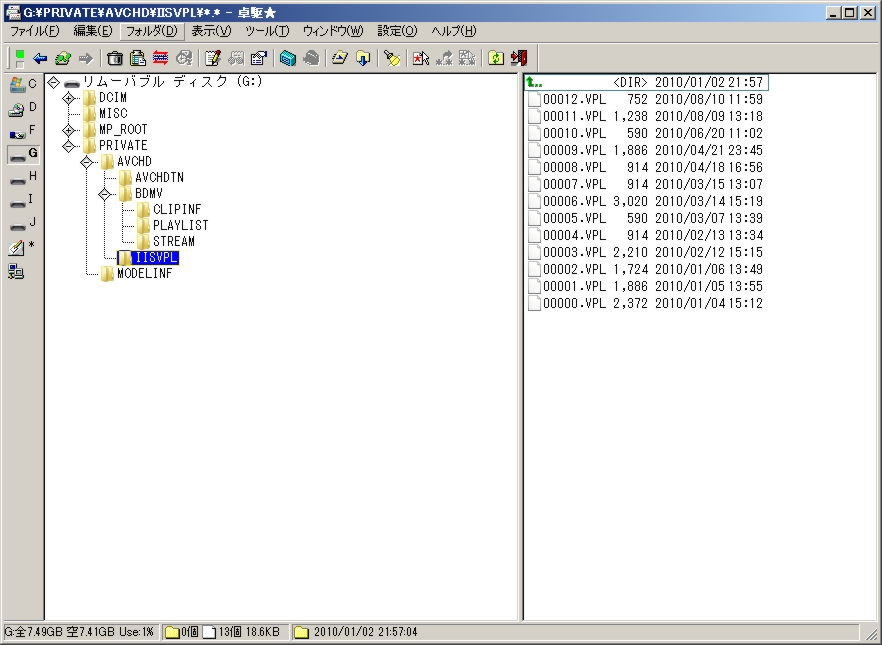
Task: Click the notepad with pencil edit icon
Action: tap(212, 59)
